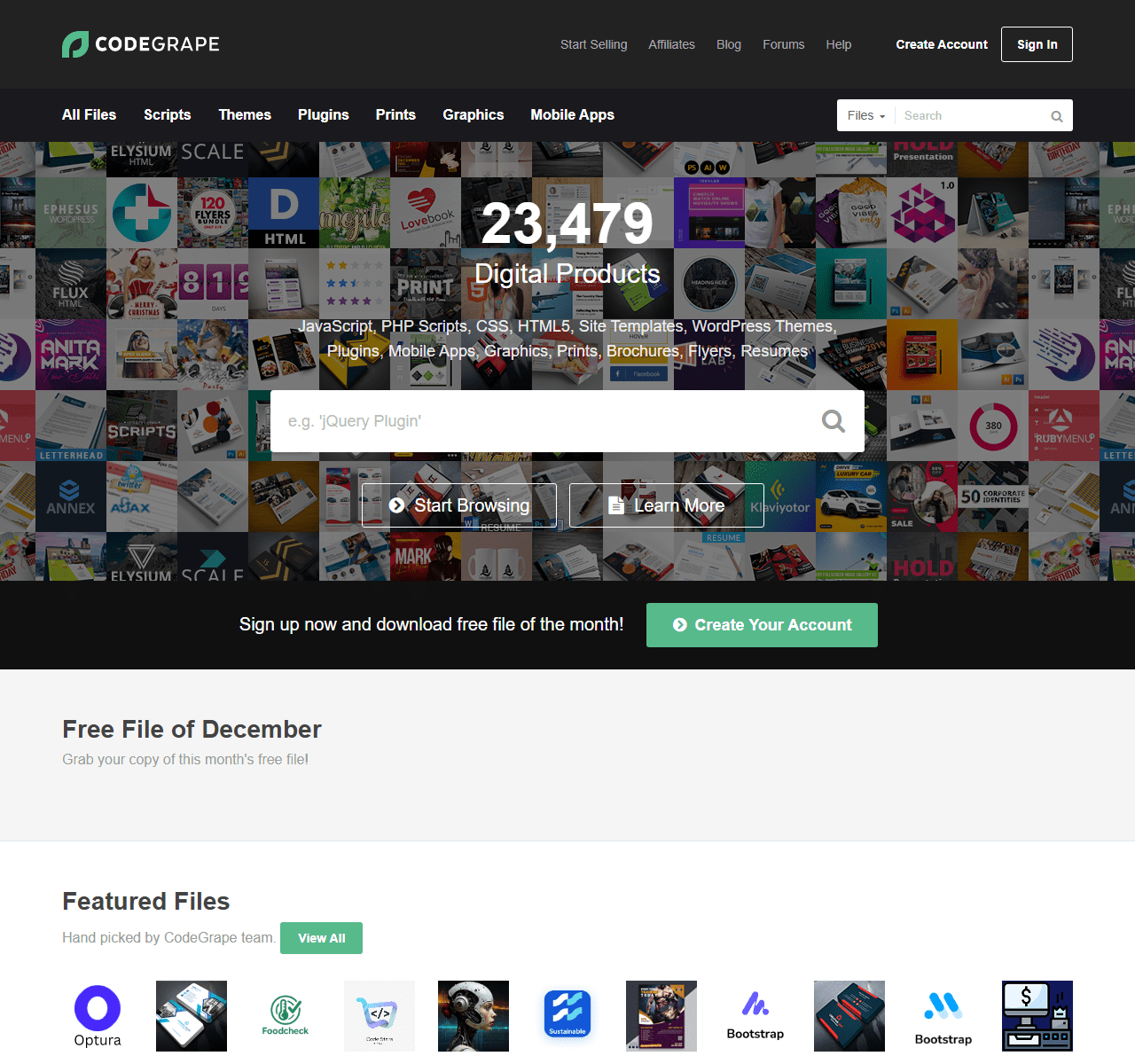Click the magnifier icon in top search box
The width and height of the screenshot is (1135, 1064).
(1056, 116)
